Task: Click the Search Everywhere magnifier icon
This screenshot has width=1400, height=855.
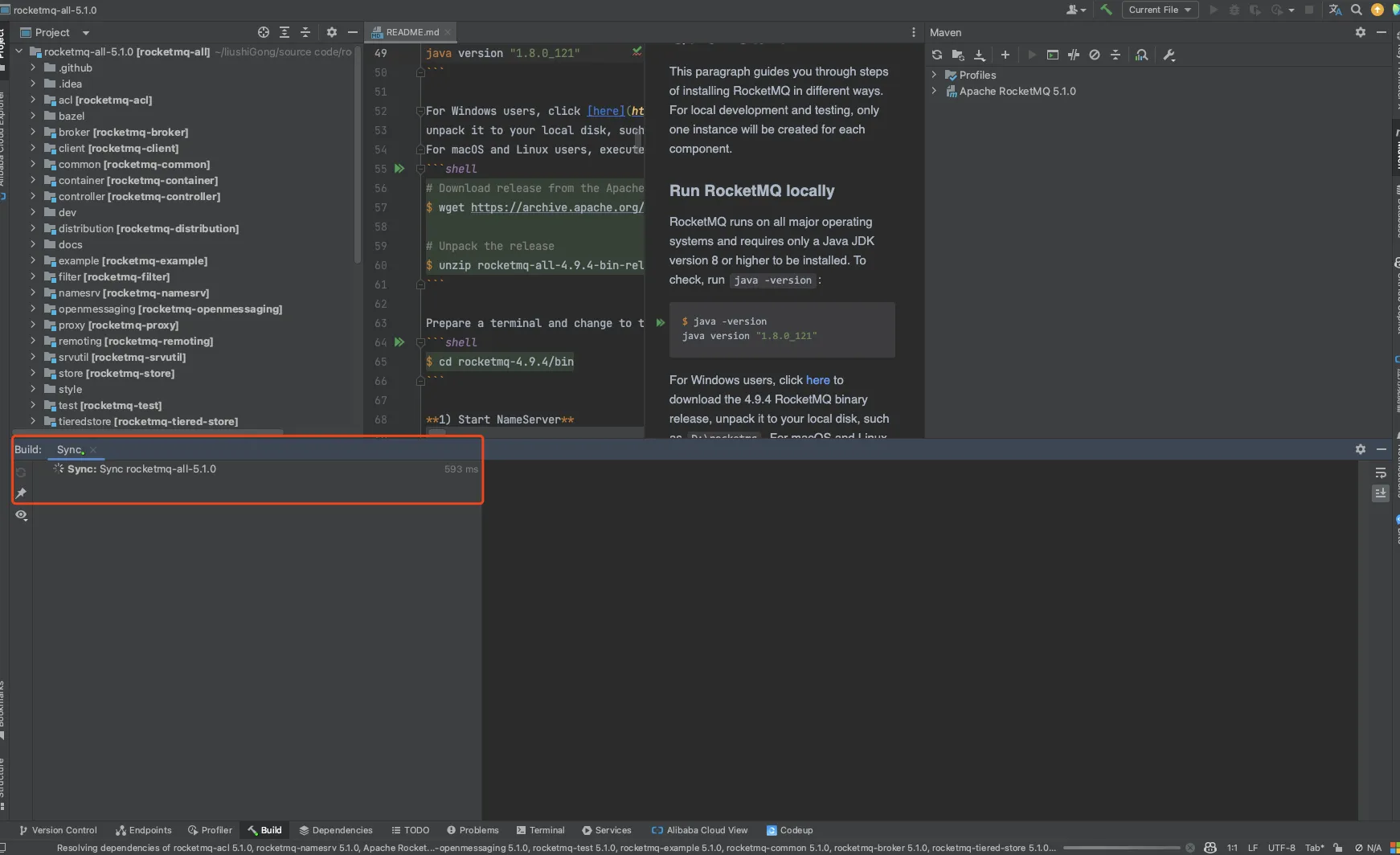Action: pos(1357,10)
